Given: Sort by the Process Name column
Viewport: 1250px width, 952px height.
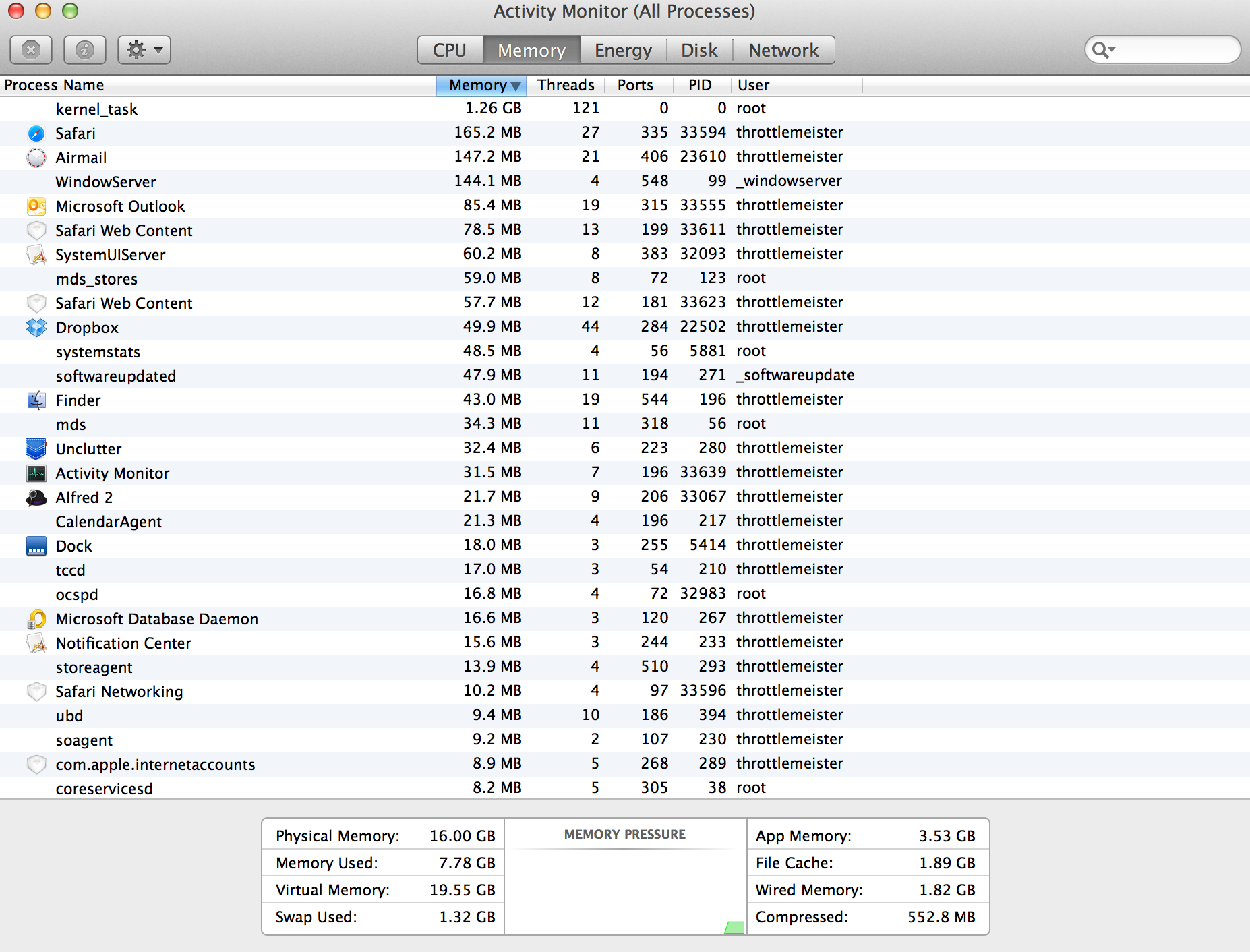Looking at the screenshot, I should pyautogui.click(x=218, y=85).
